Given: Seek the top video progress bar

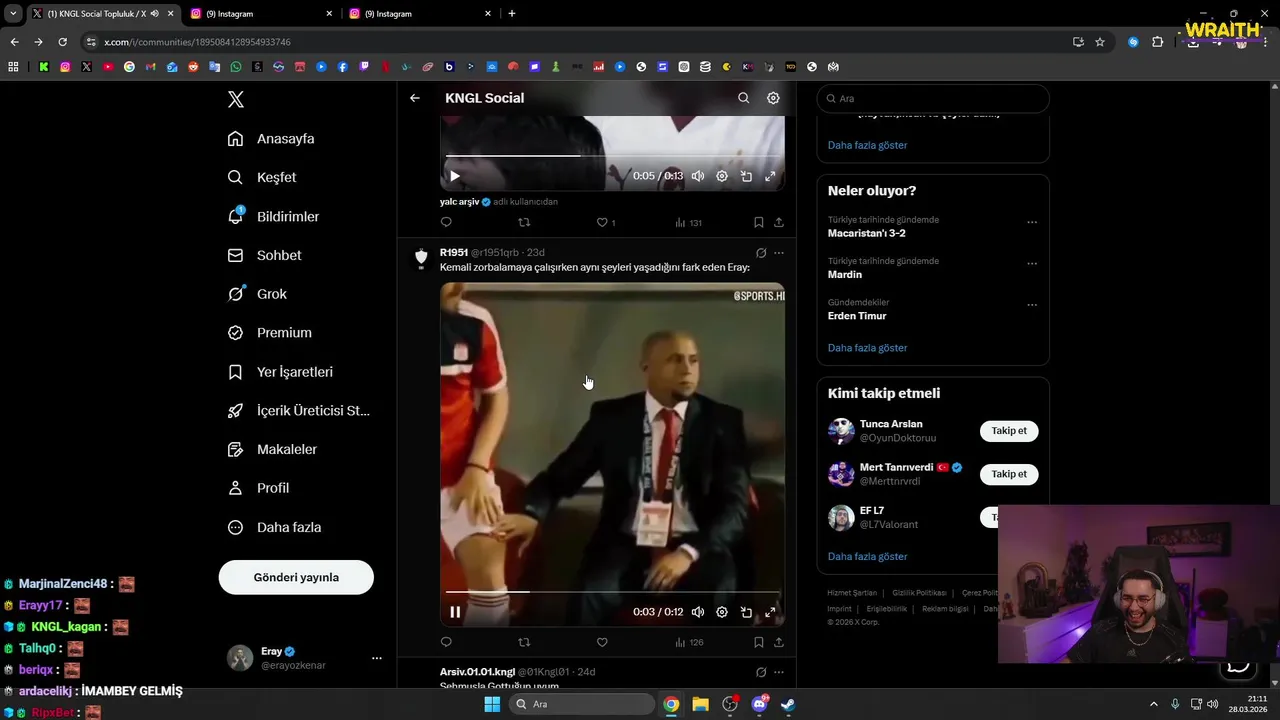Looking at the screenshot, I should (612, 156).
